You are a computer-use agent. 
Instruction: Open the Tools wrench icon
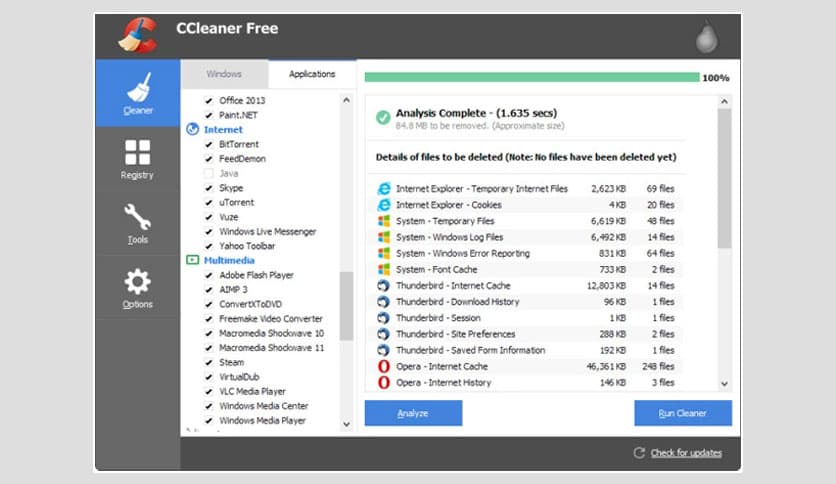(x=138, y=217)
